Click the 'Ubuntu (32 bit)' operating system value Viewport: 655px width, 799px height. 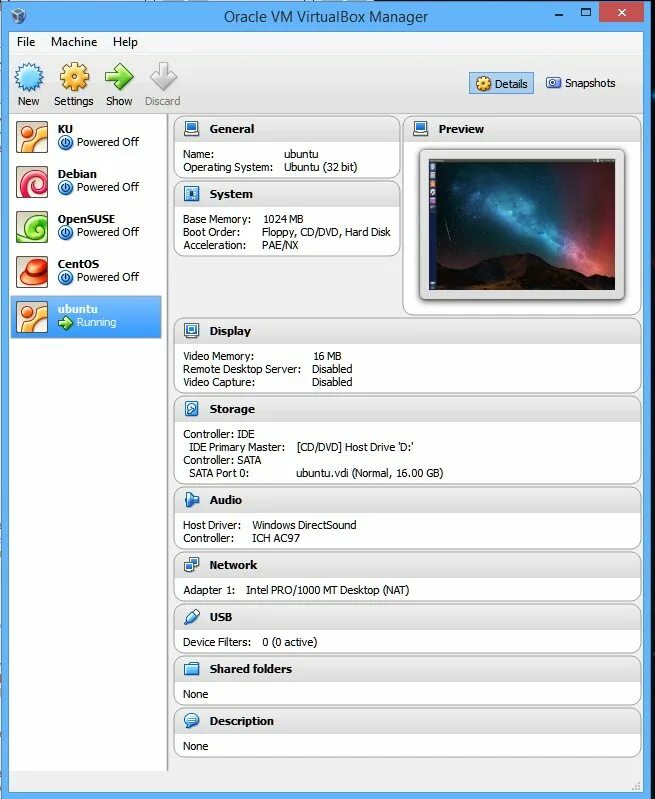pos(321,167)
